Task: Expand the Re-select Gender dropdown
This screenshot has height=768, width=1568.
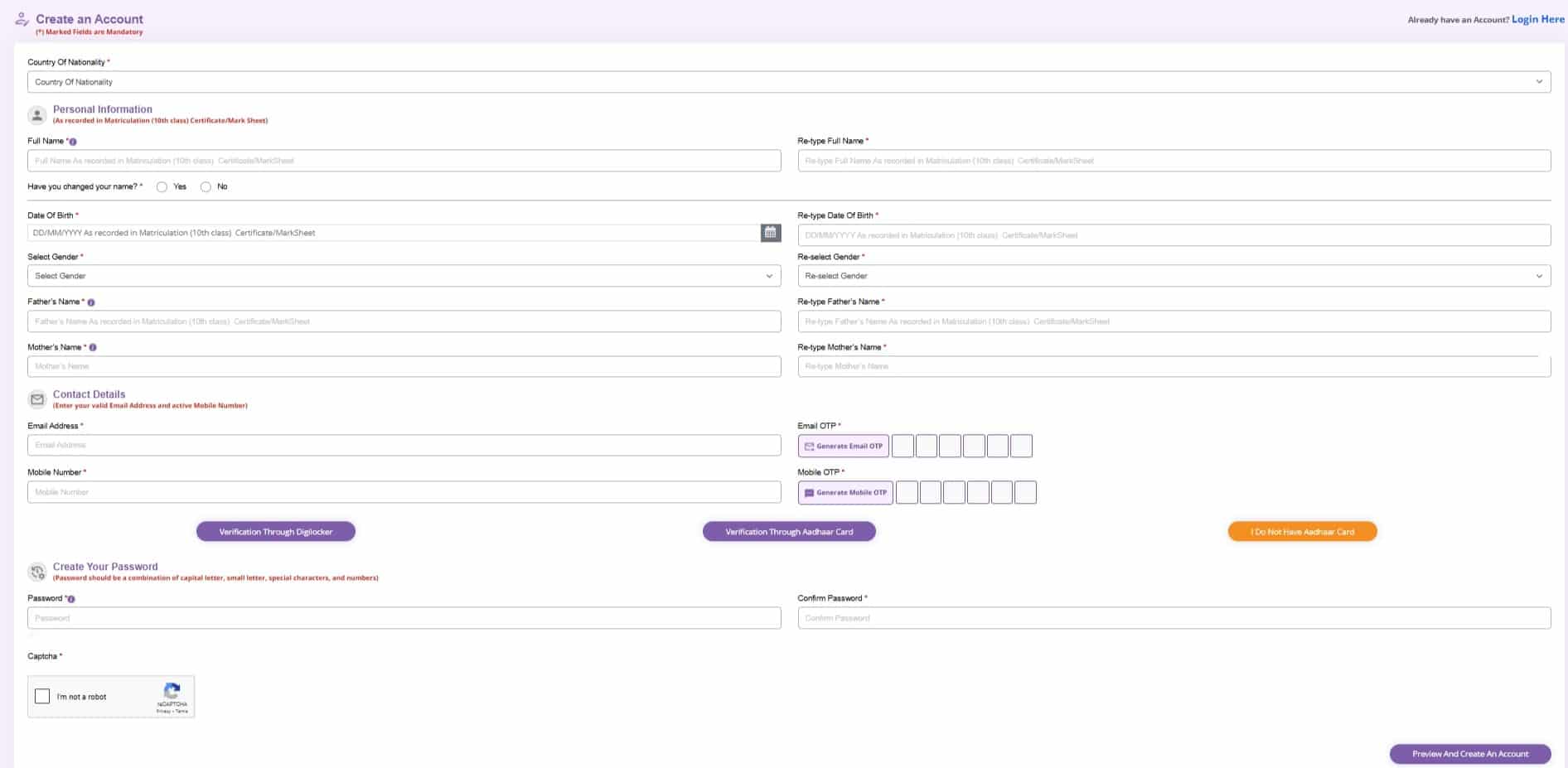Action: (x=1174, y=276)
